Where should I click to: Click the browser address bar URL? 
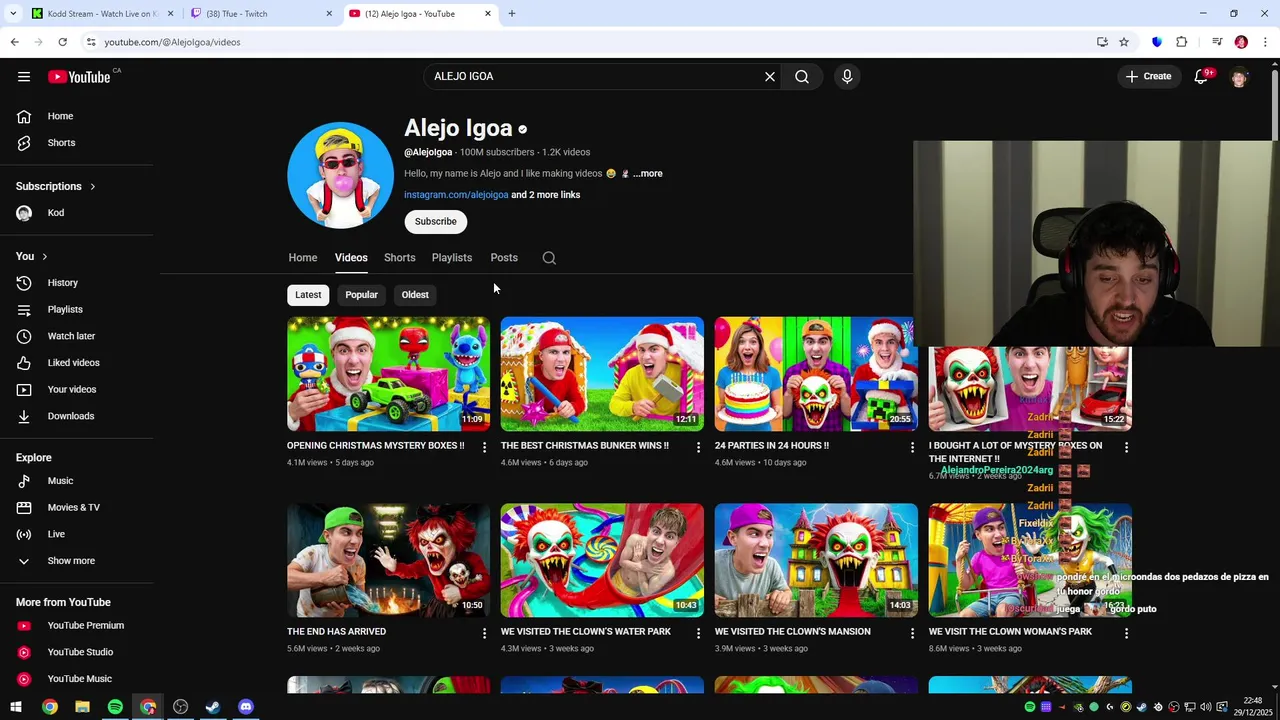click(x=172, y=42)
